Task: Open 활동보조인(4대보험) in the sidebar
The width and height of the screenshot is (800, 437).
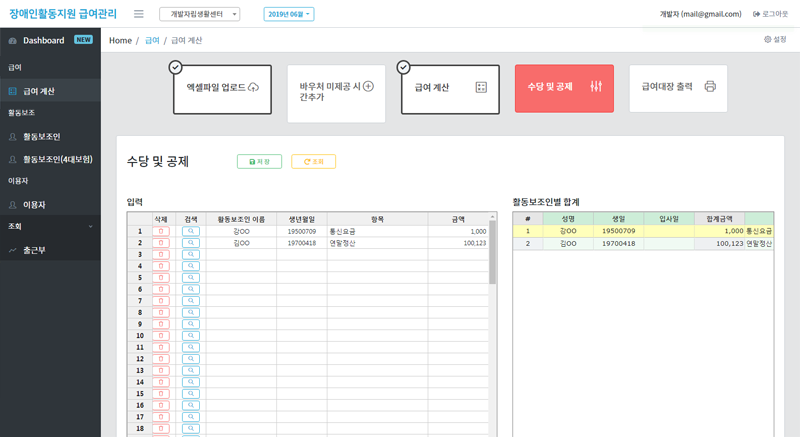Action: click(x=58, y=159)
